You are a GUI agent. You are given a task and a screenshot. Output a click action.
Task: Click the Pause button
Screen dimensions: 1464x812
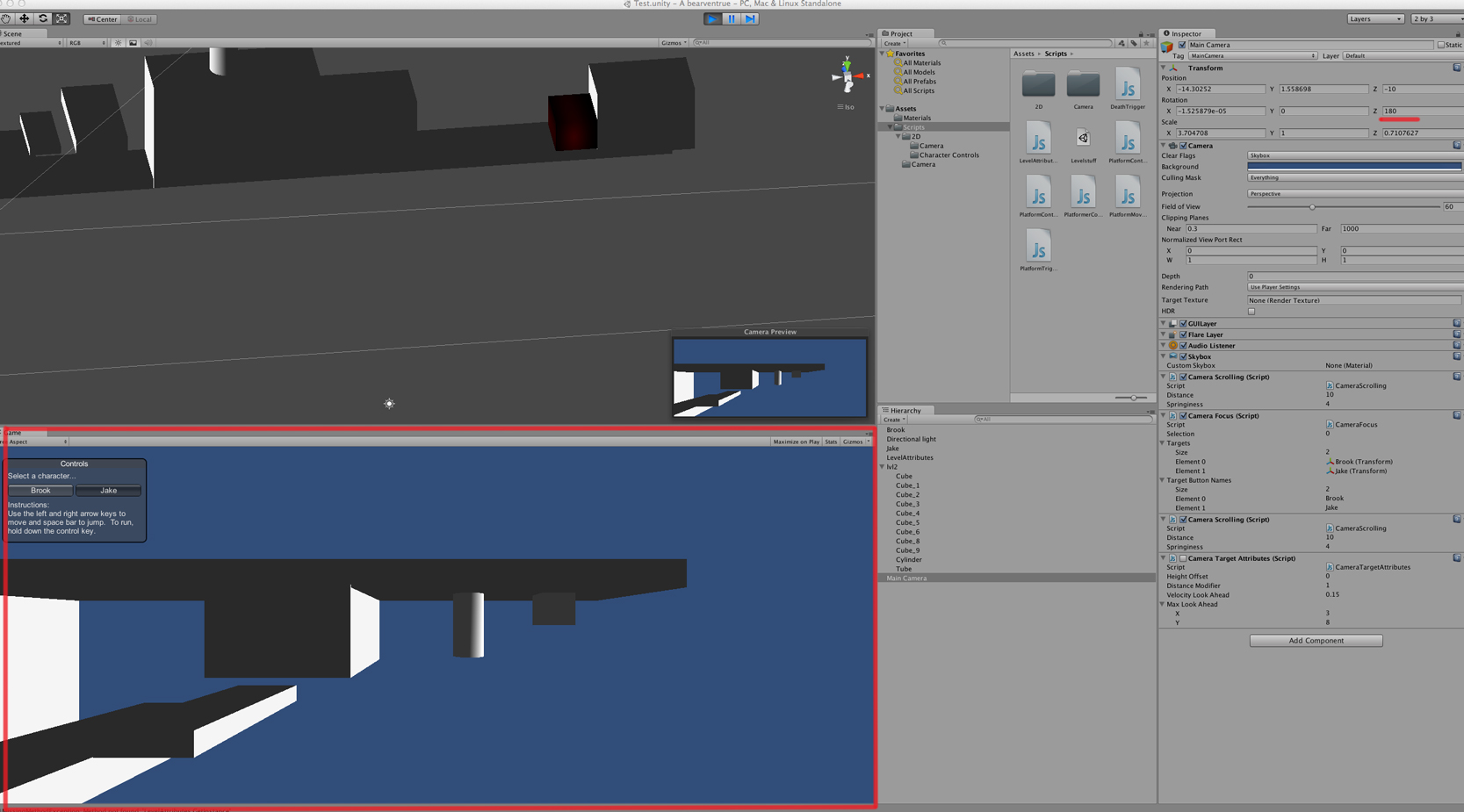tap(732, 18)
